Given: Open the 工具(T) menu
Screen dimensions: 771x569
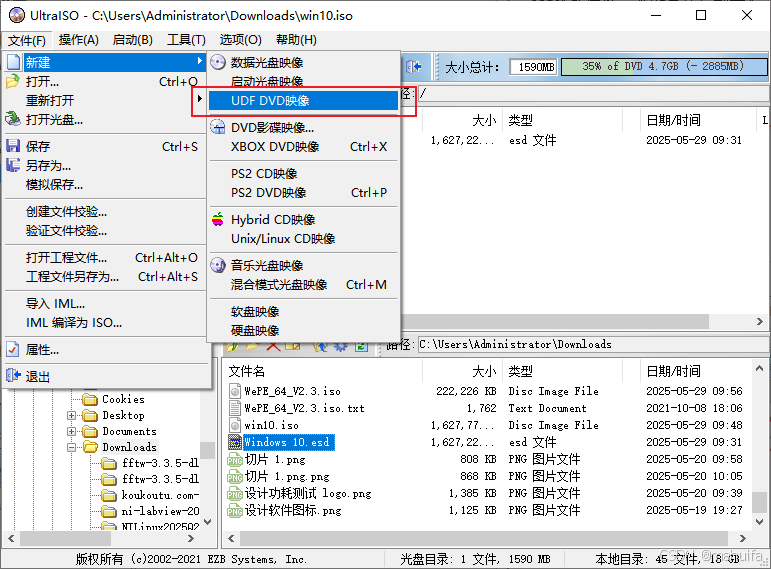Looking at the screenshot, I should (x=186, y=40).
